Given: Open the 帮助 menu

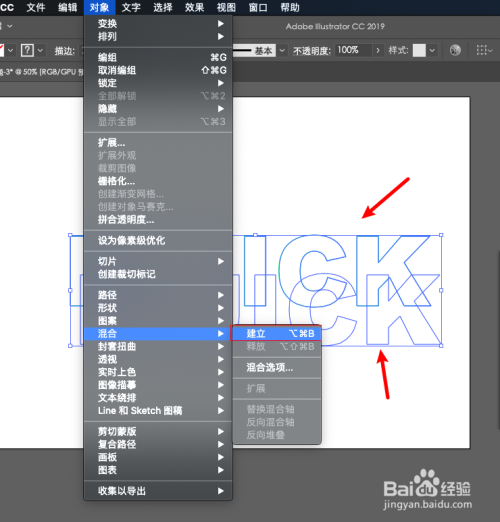Looking at the screenshot, I should pyautogui.click(x=290, y=7).
